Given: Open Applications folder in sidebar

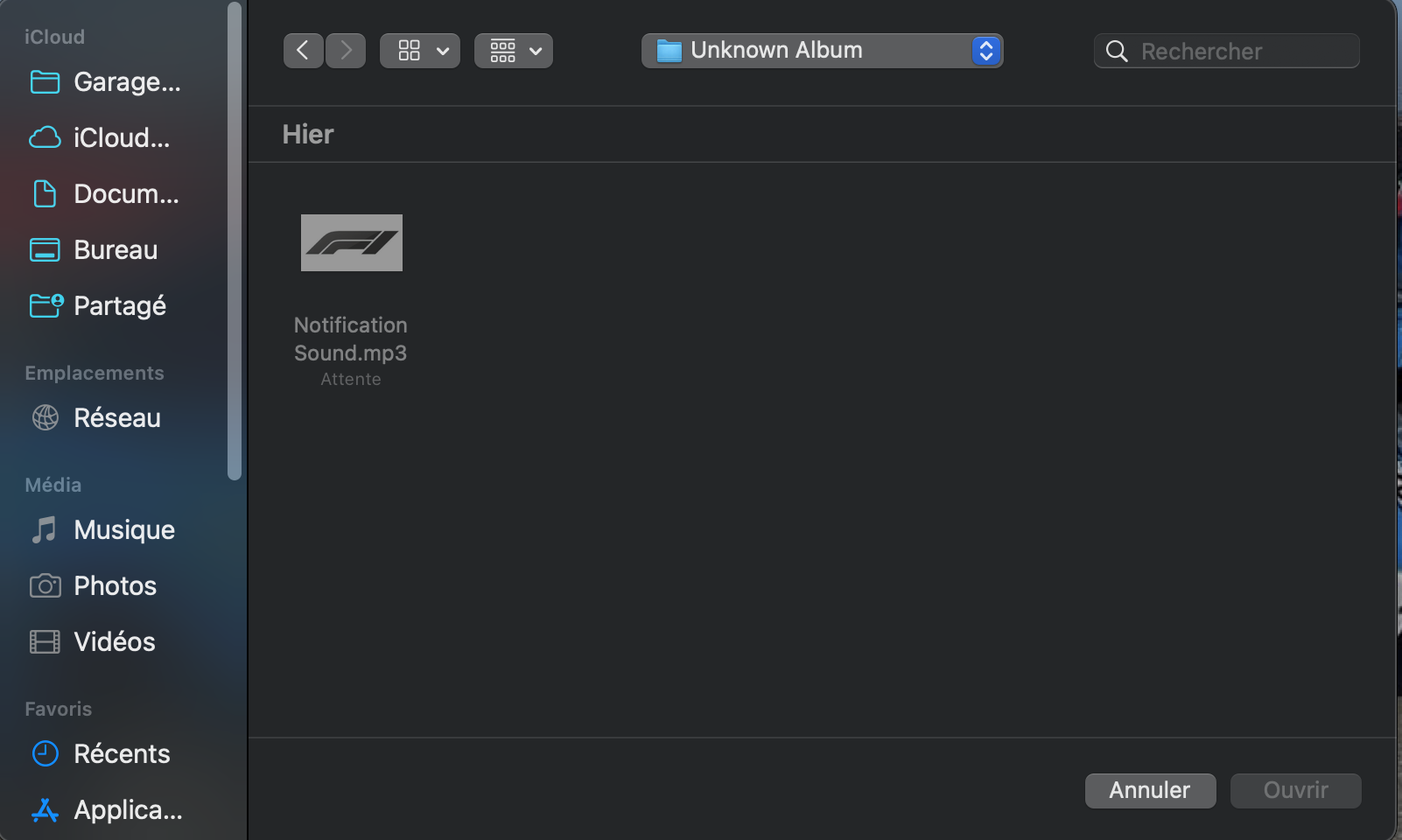Looking at the screenshot, I should coord(106,810).
